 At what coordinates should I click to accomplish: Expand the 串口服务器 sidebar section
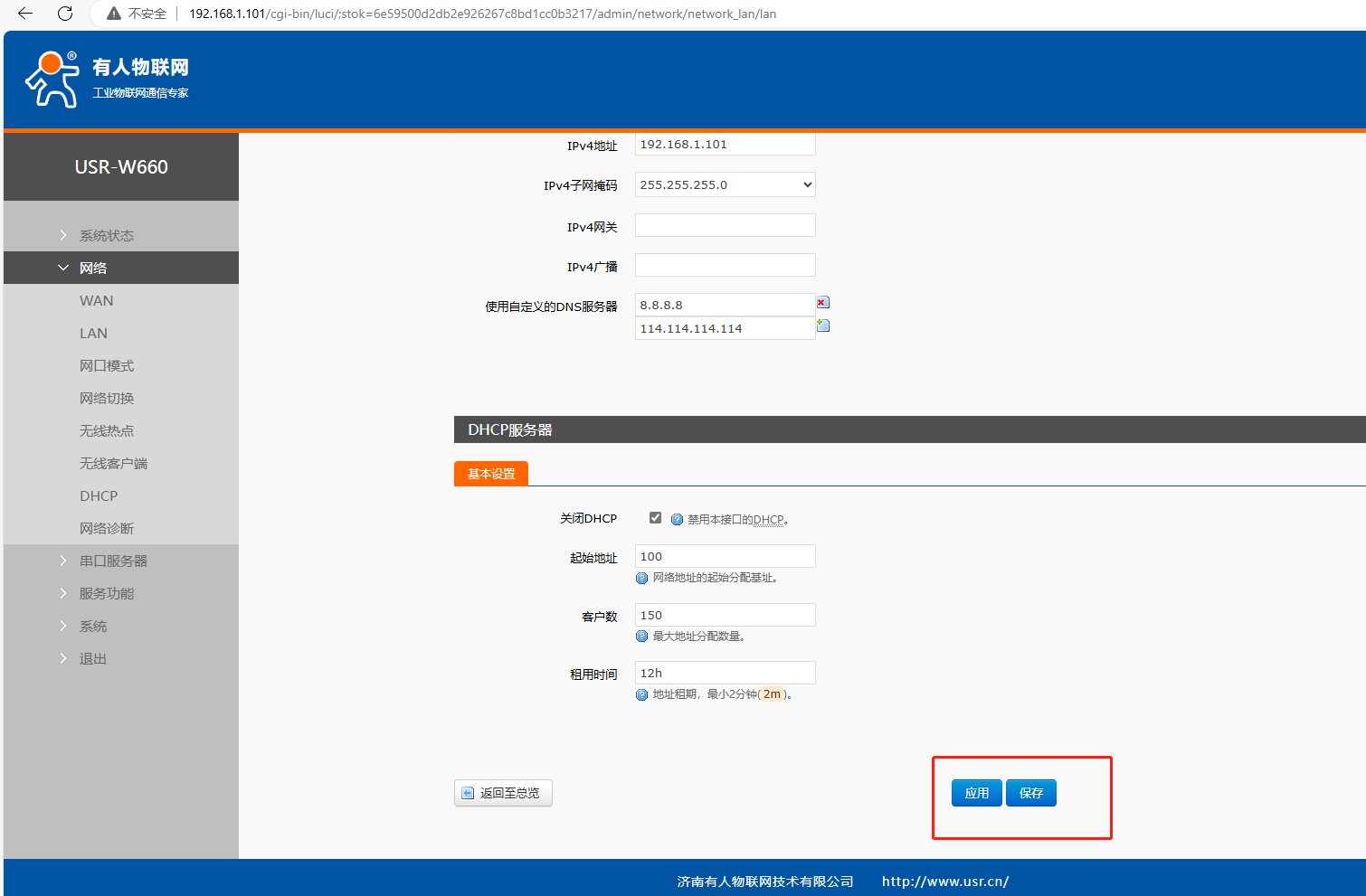112,561
